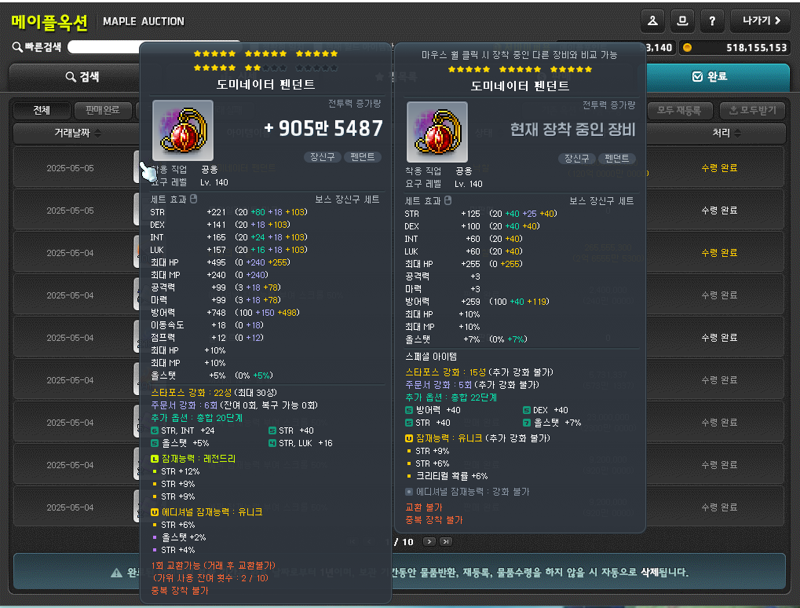Click the gold meso coin icon

(687, 47)
